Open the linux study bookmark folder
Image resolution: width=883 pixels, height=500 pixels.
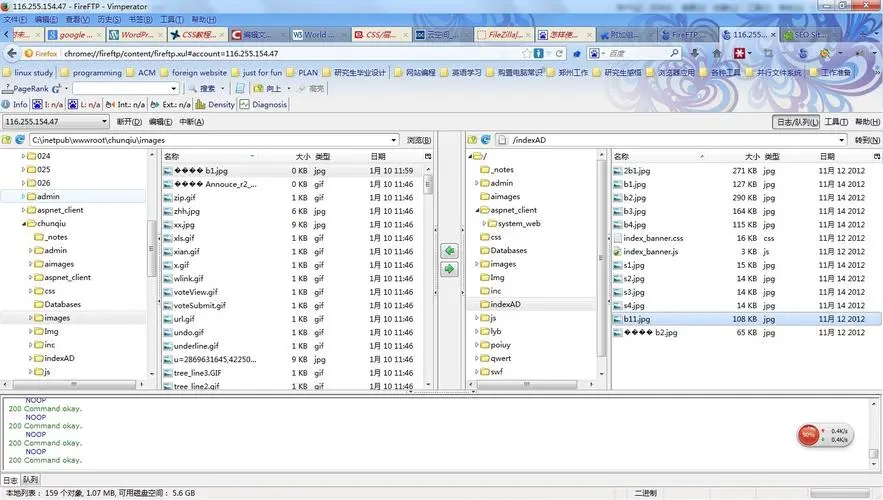point(28,73)
